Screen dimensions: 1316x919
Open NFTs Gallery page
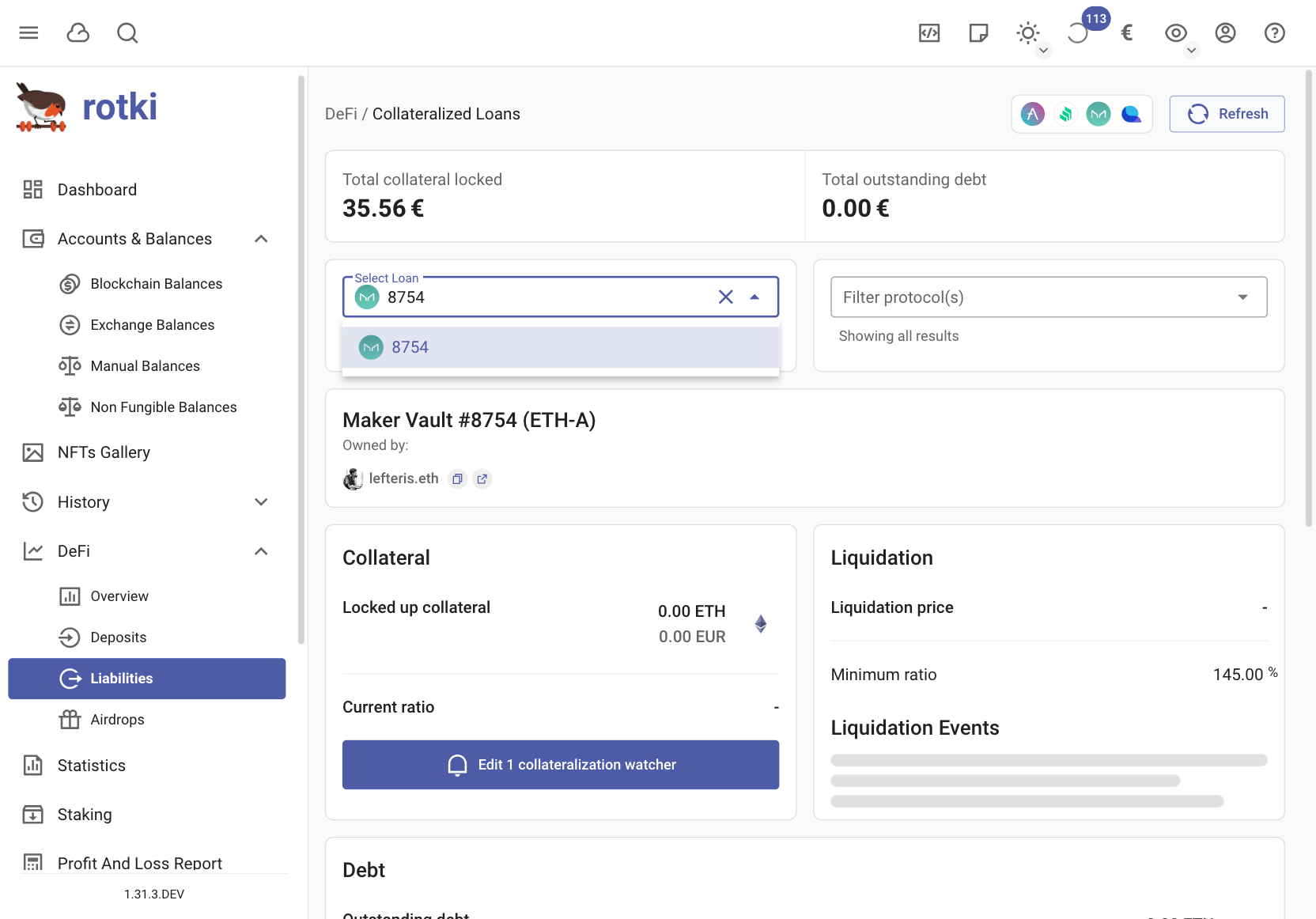(x=147, y=452)
